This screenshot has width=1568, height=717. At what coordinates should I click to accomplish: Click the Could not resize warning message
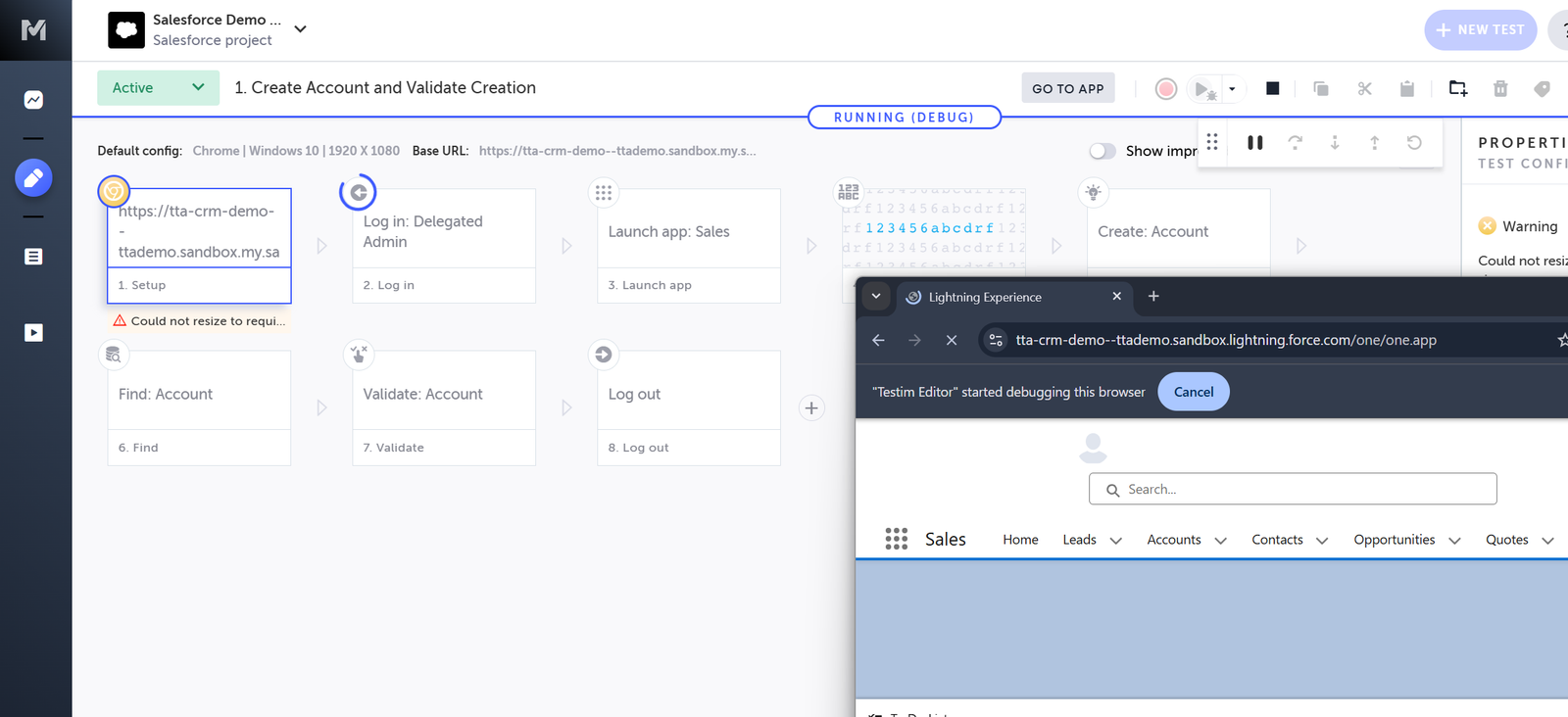point(199,320)
